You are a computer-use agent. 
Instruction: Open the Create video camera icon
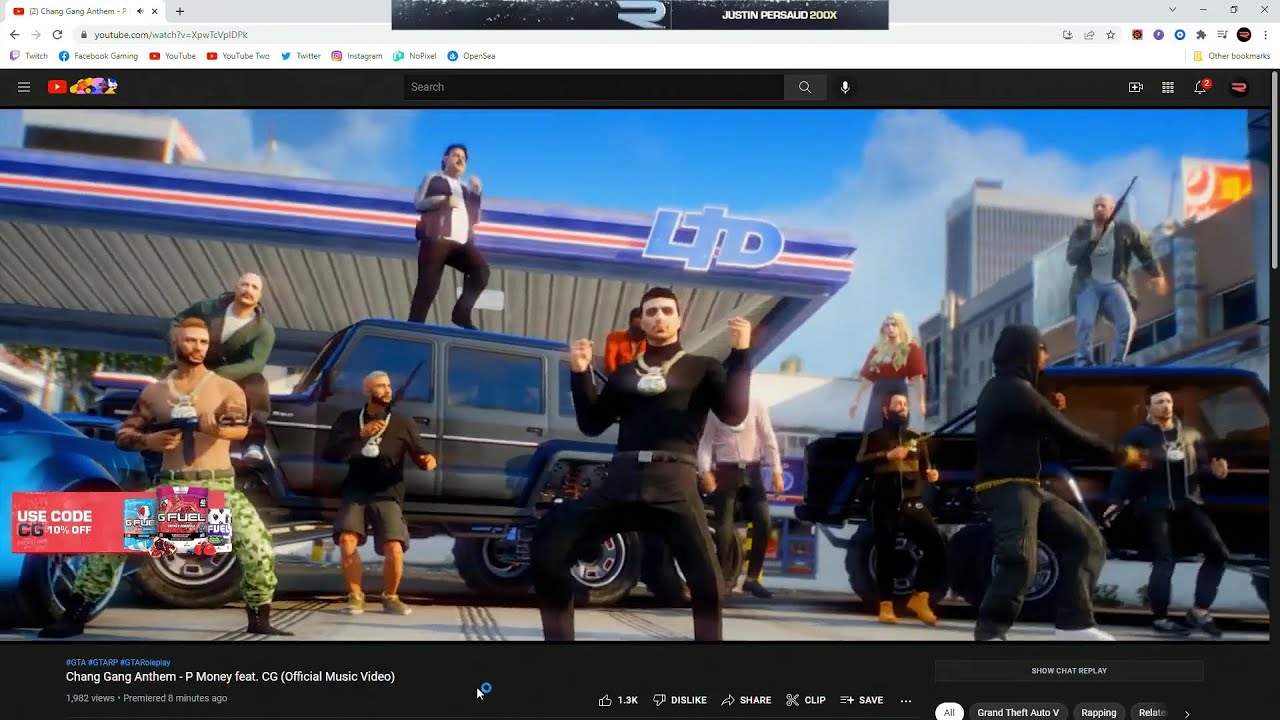[1136, 87]
